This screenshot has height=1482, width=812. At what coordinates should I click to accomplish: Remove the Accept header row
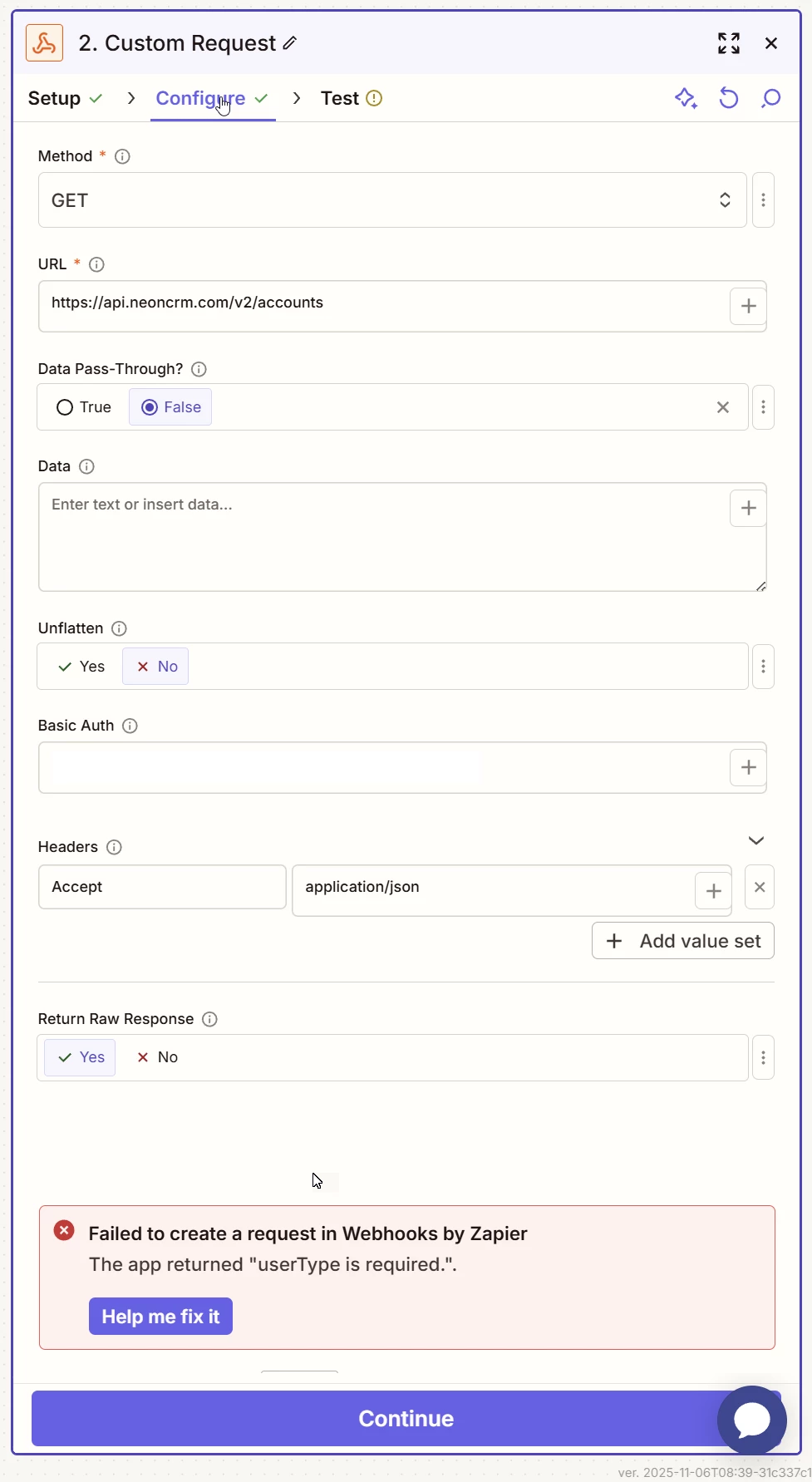tap(760, 887)
